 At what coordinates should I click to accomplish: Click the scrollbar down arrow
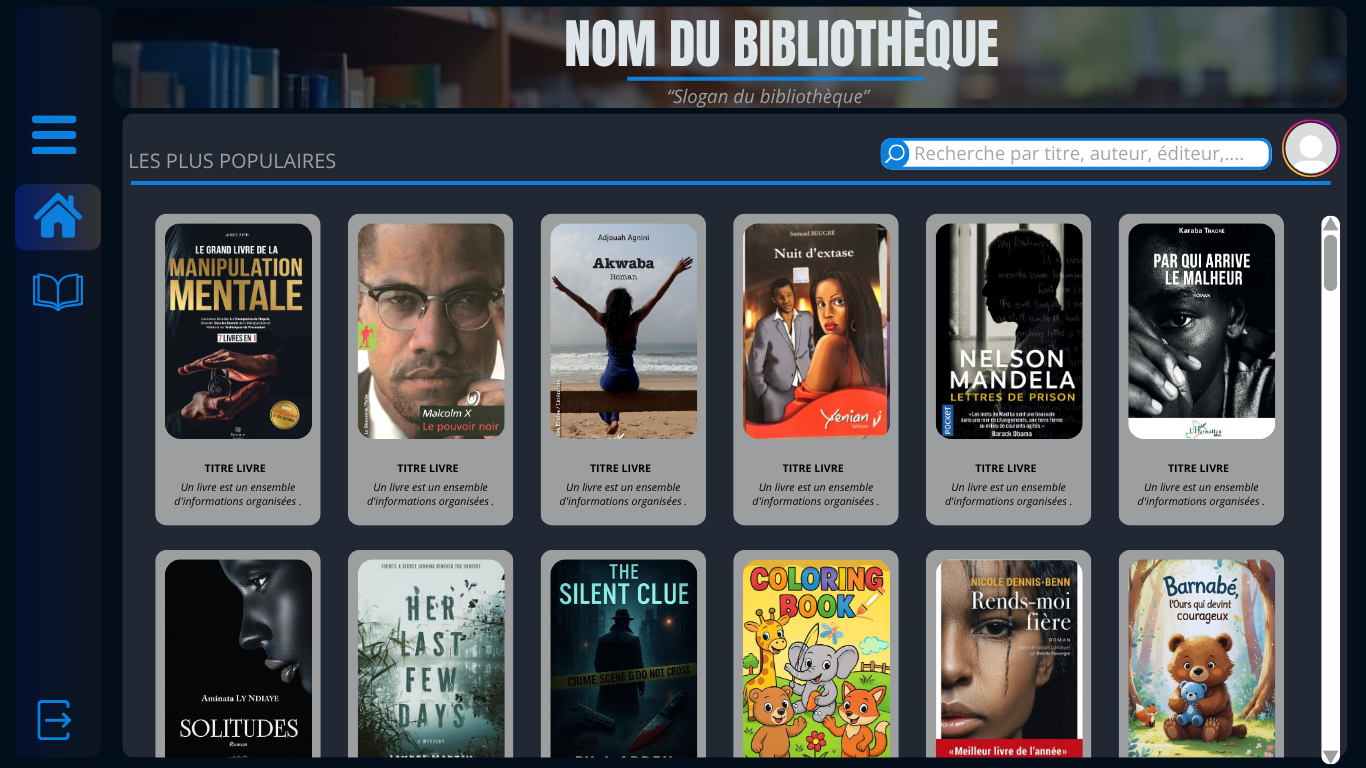(1330, 756)
